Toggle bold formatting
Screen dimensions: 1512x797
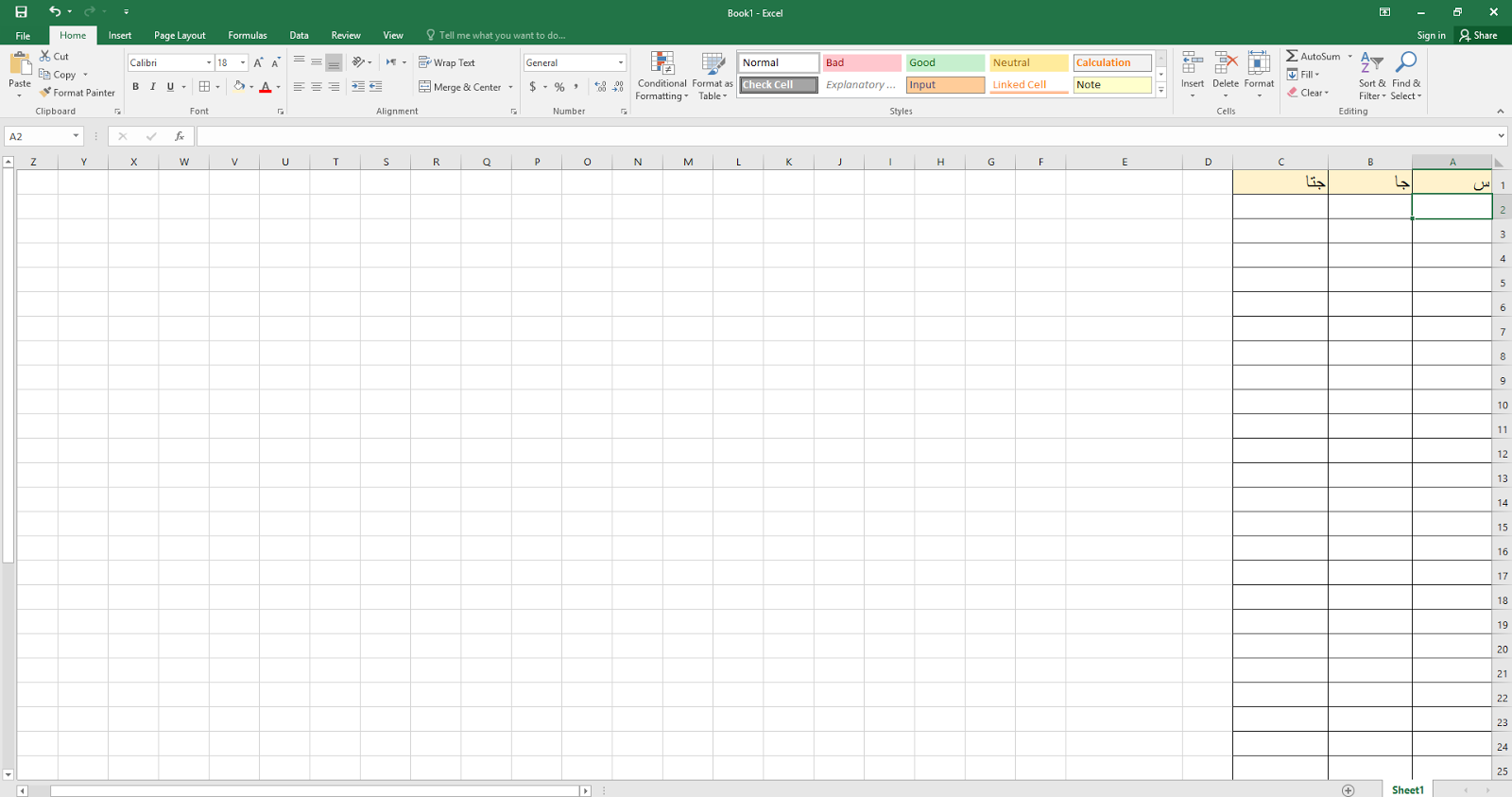(135, 87)
